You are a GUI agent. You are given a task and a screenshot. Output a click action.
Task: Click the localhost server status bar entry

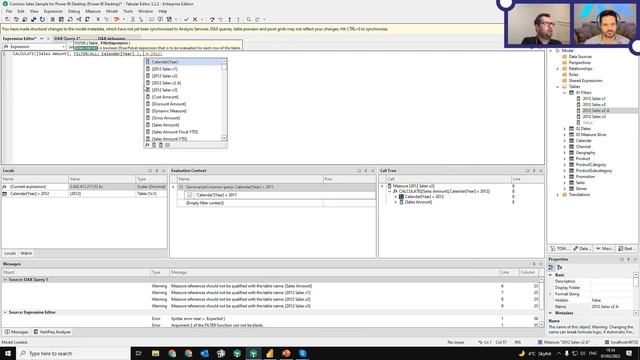click(x=621, y=342)
